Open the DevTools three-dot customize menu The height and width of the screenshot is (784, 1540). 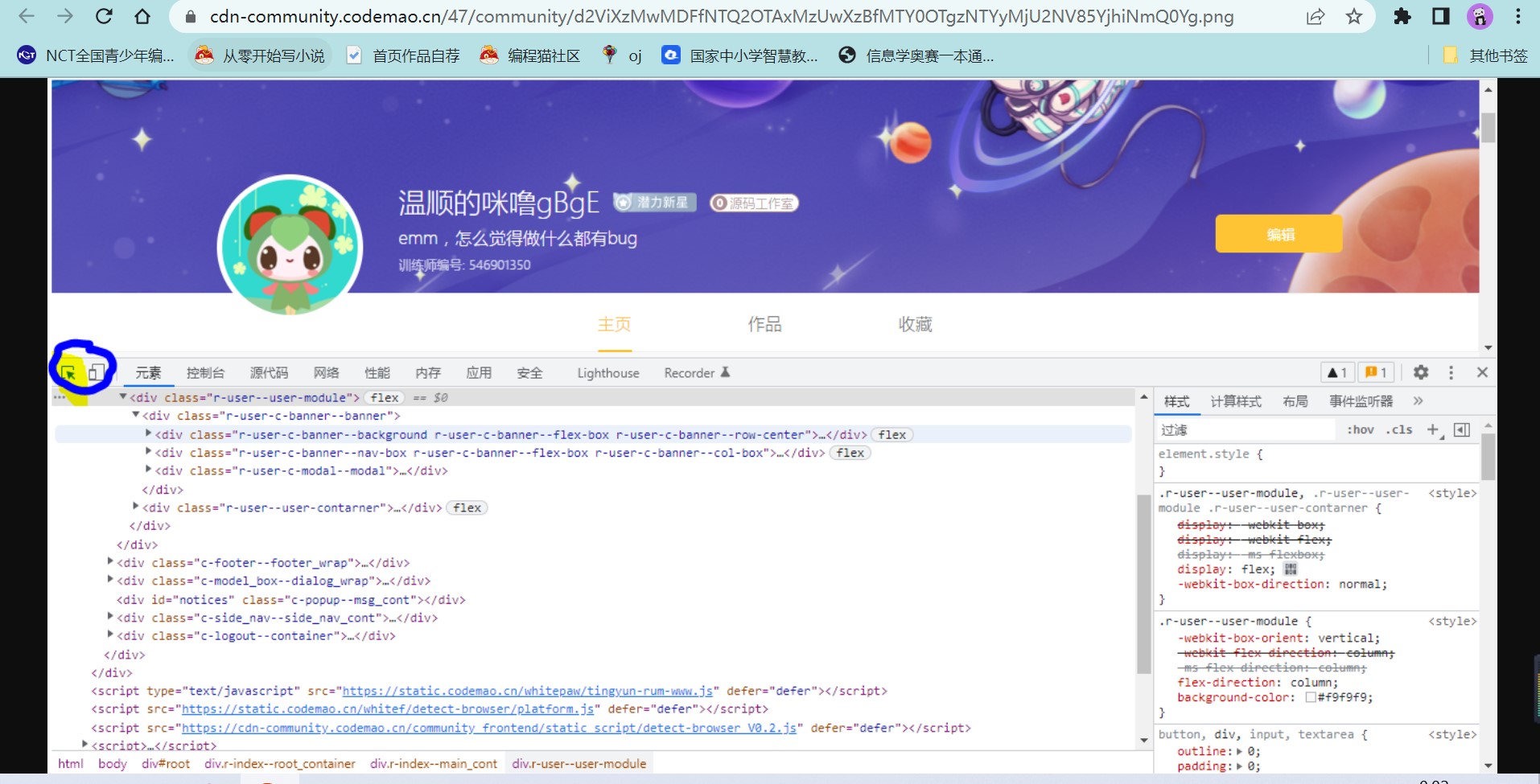click(1451, 372)
